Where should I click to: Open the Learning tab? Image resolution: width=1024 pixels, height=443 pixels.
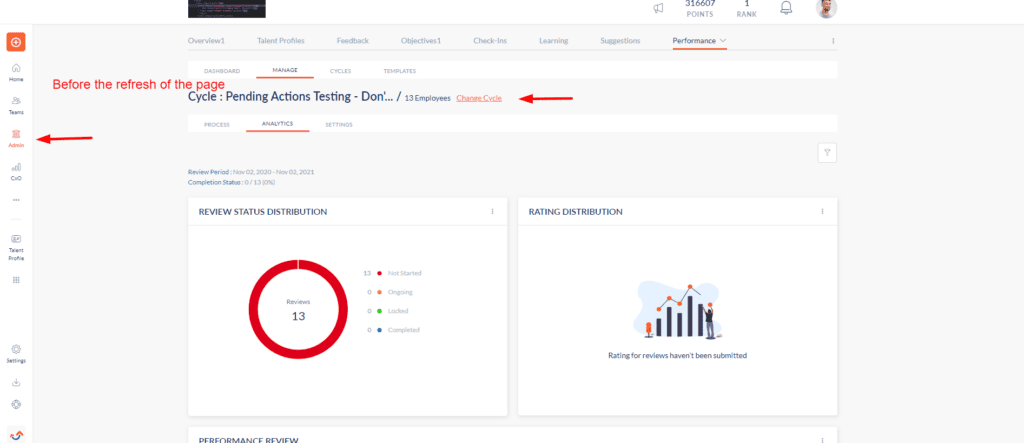pos(553,41)
